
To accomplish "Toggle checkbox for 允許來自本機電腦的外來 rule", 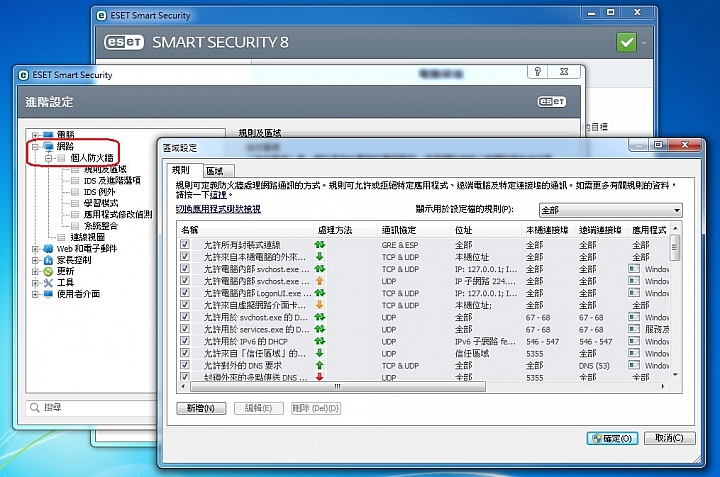I will tap(185, 257).
